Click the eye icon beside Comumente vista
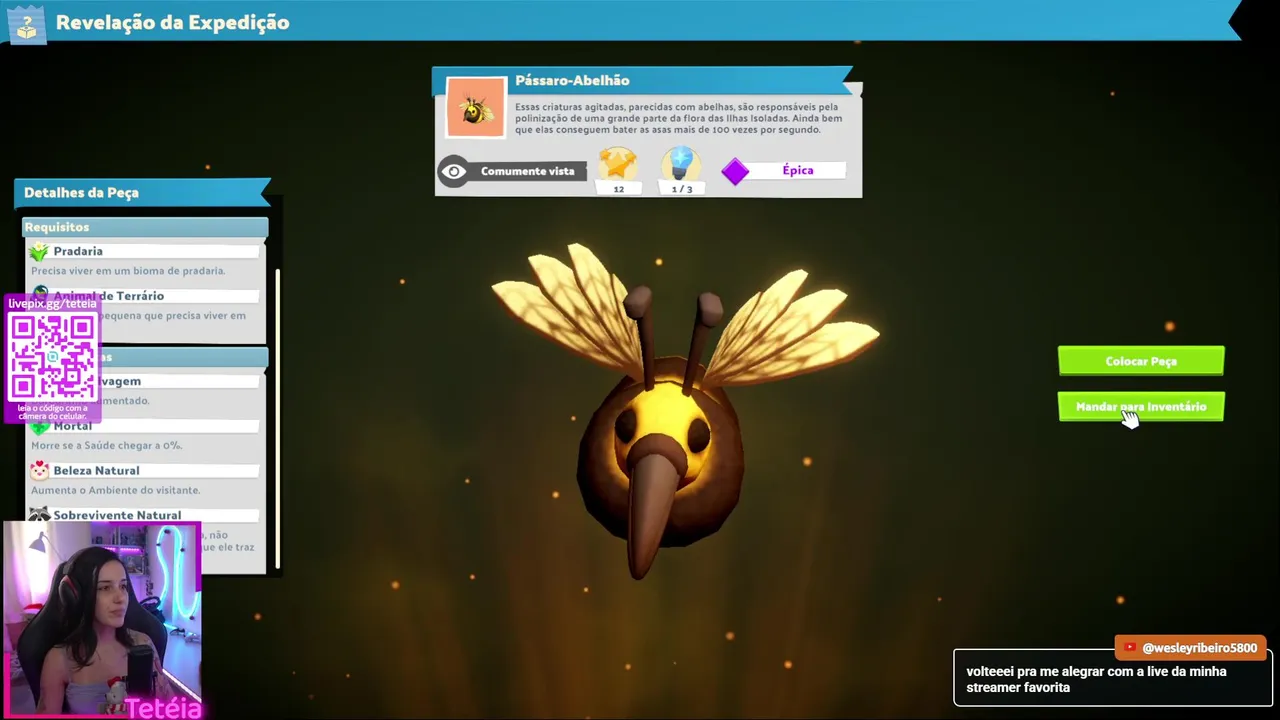The image size is (1280, 720). [x=454, y=171]
